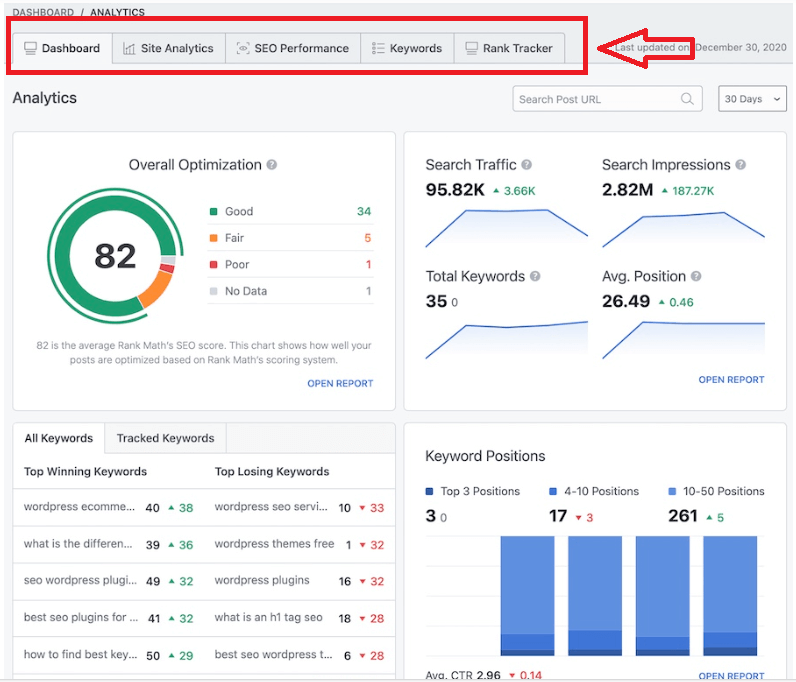Switch to the Site Analytics tab
Viewport: 796px width, 682px height.
click(x=168, y=48)
